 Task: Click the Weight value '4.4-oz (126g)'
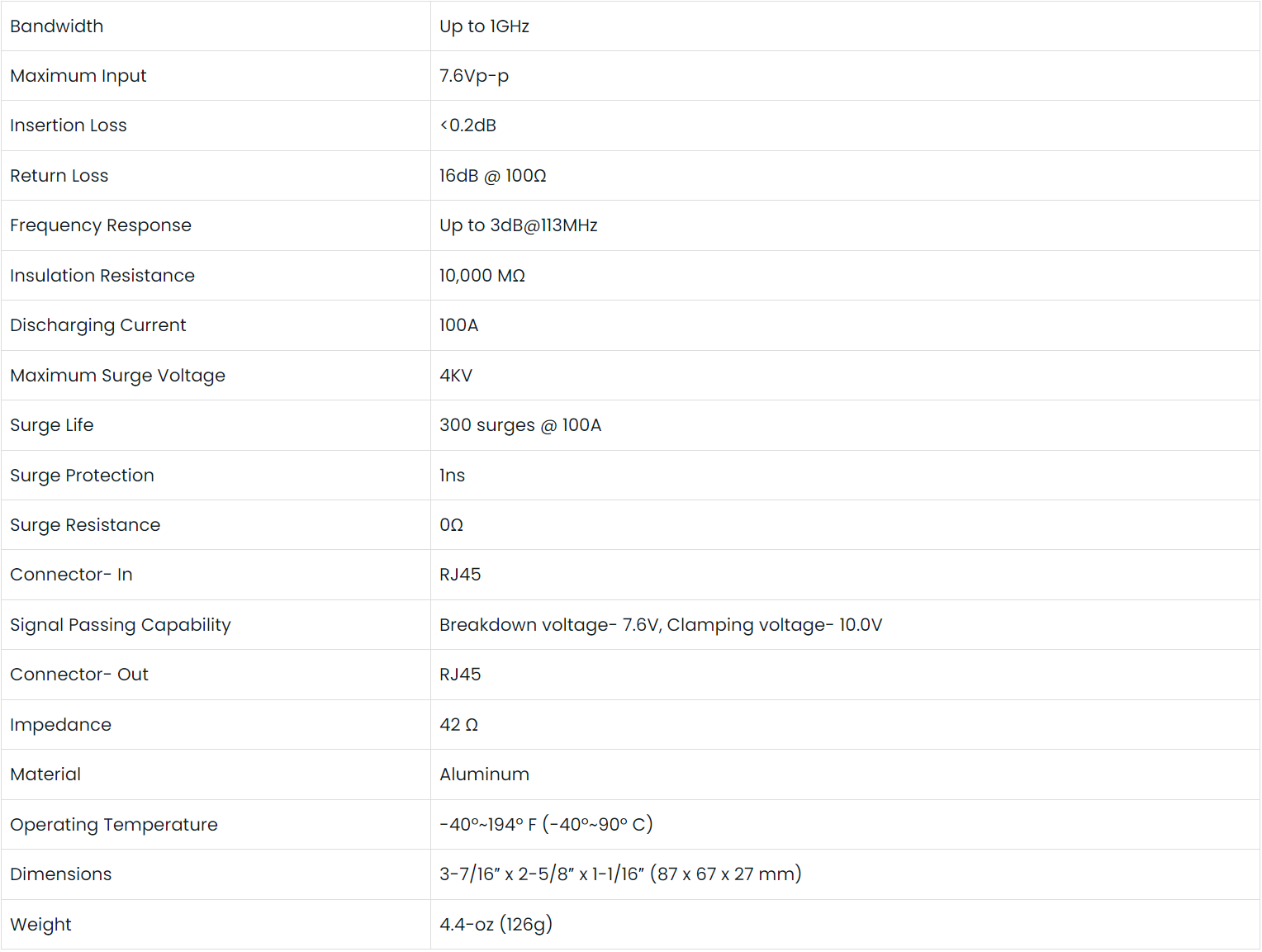(x=496, y=925)
